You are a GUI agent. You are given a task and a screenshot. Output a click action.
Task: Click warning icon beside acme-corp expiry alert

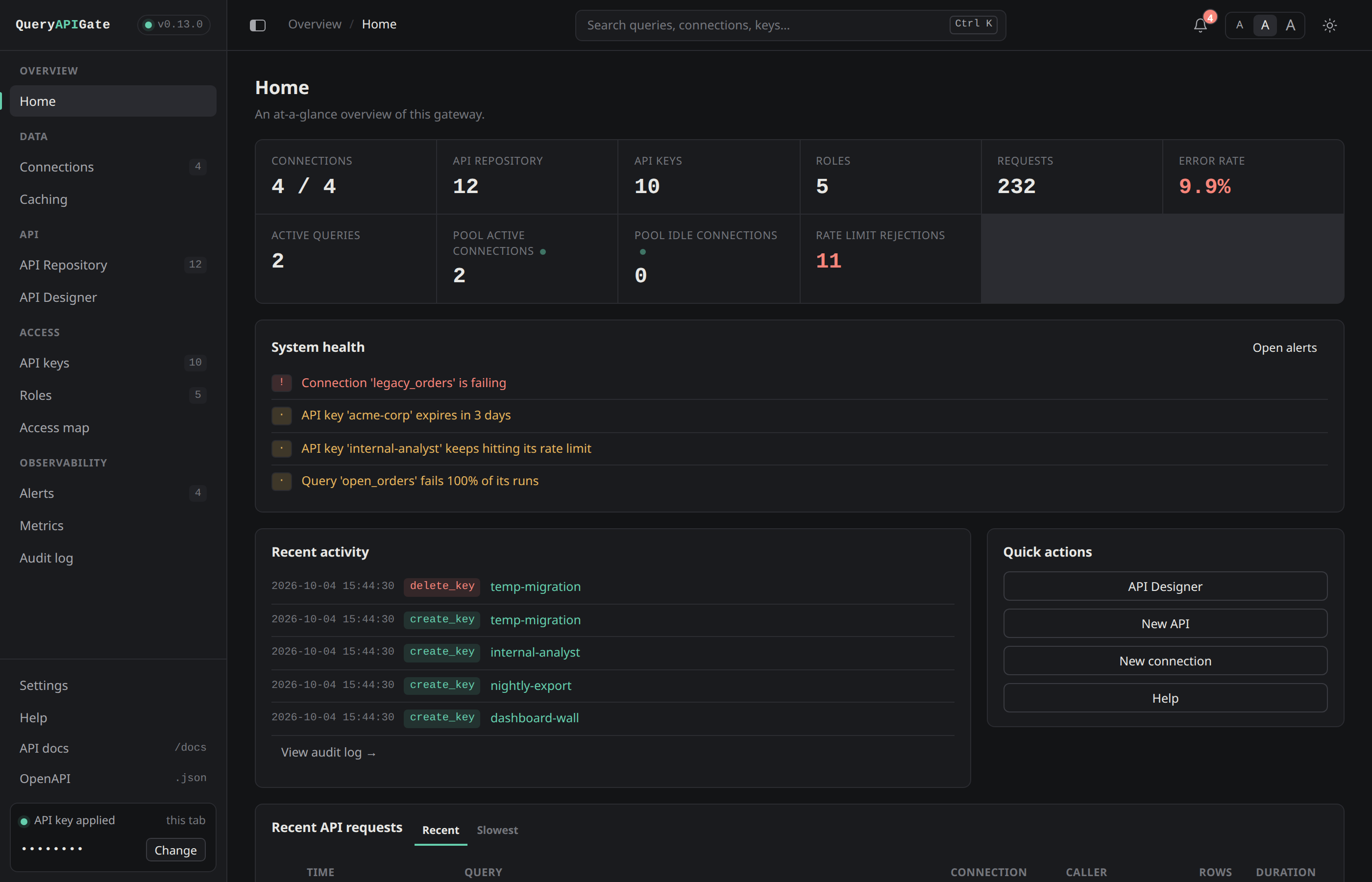[281, 415]
